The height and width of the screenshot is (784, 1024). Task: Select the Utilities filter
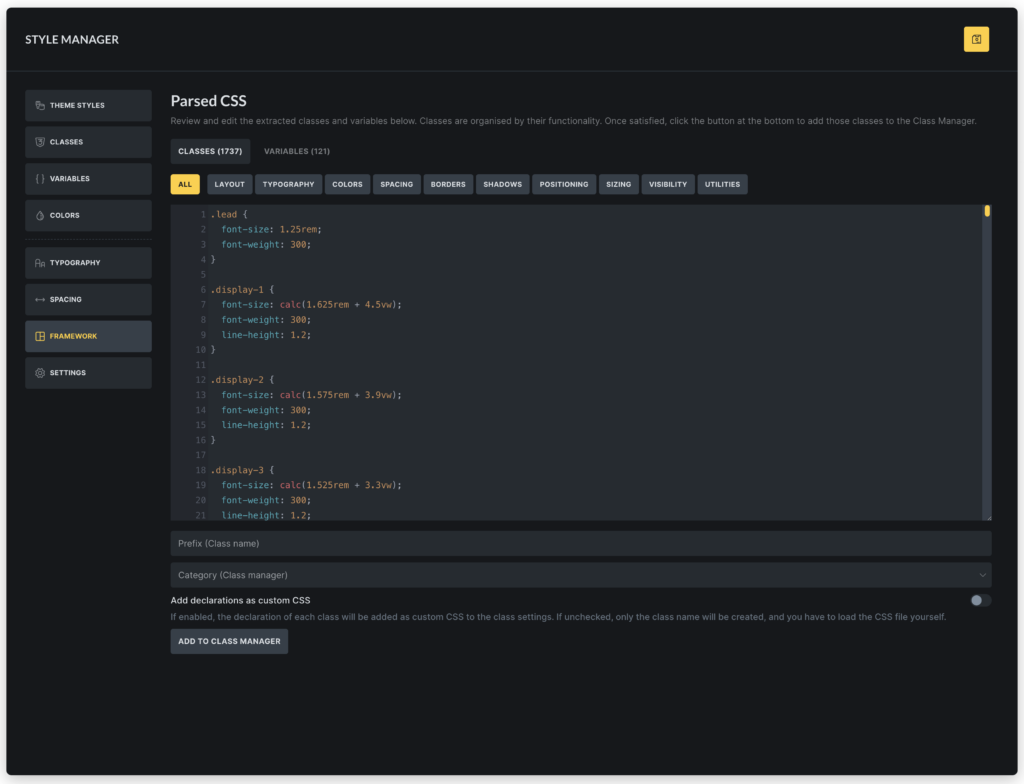click(x=722, y=184)
